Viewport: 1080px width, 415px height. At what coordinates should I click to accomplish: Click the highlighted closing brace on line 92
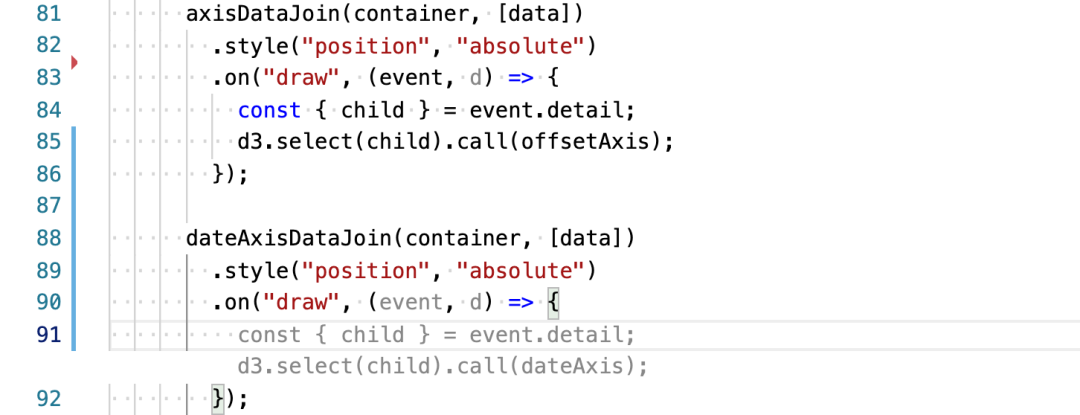tap(218, 399)
